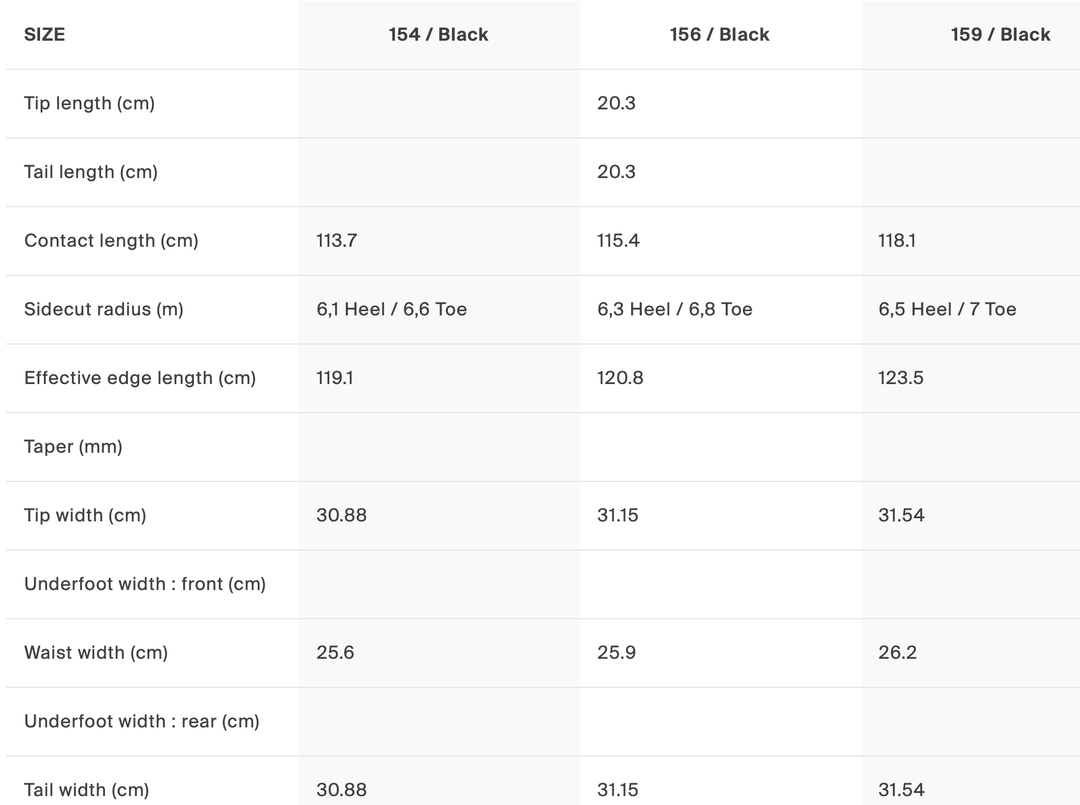Click the 6,3 Heel / 6,8 Toe cell
Viewport: 1080px width, 805px height.
click(675, 309)
